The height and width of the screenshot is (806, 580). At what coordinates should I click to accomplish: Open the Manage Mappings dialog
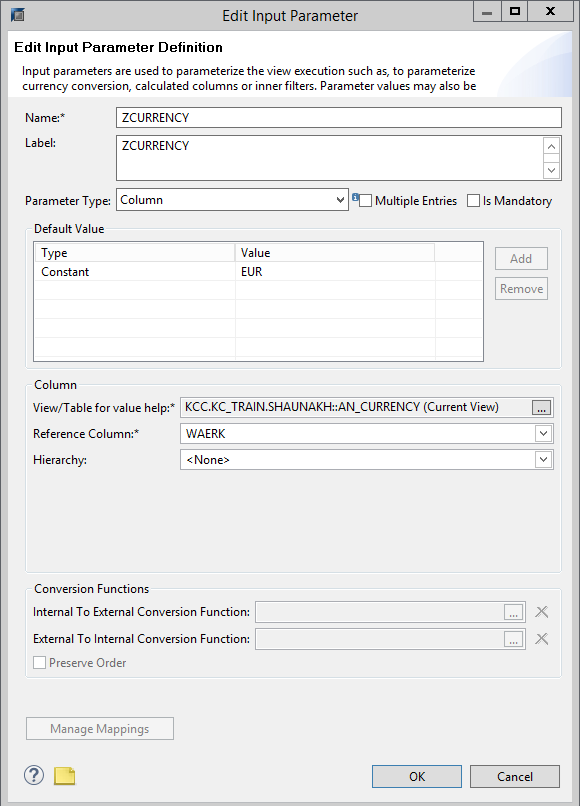coord(99,728)
